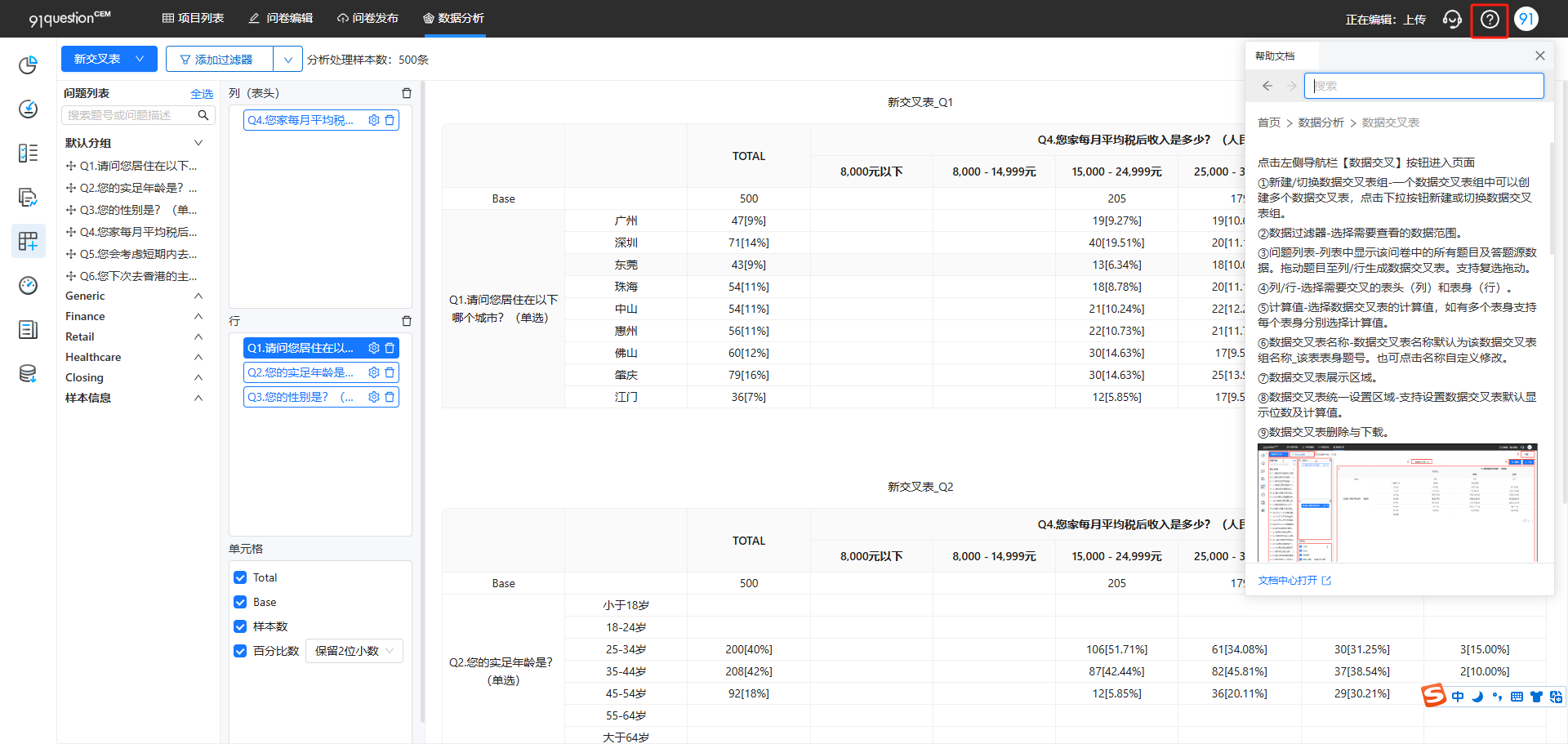Click the 新交叉表_Q2 table title
1568x744 pixels.
point(920,487)
